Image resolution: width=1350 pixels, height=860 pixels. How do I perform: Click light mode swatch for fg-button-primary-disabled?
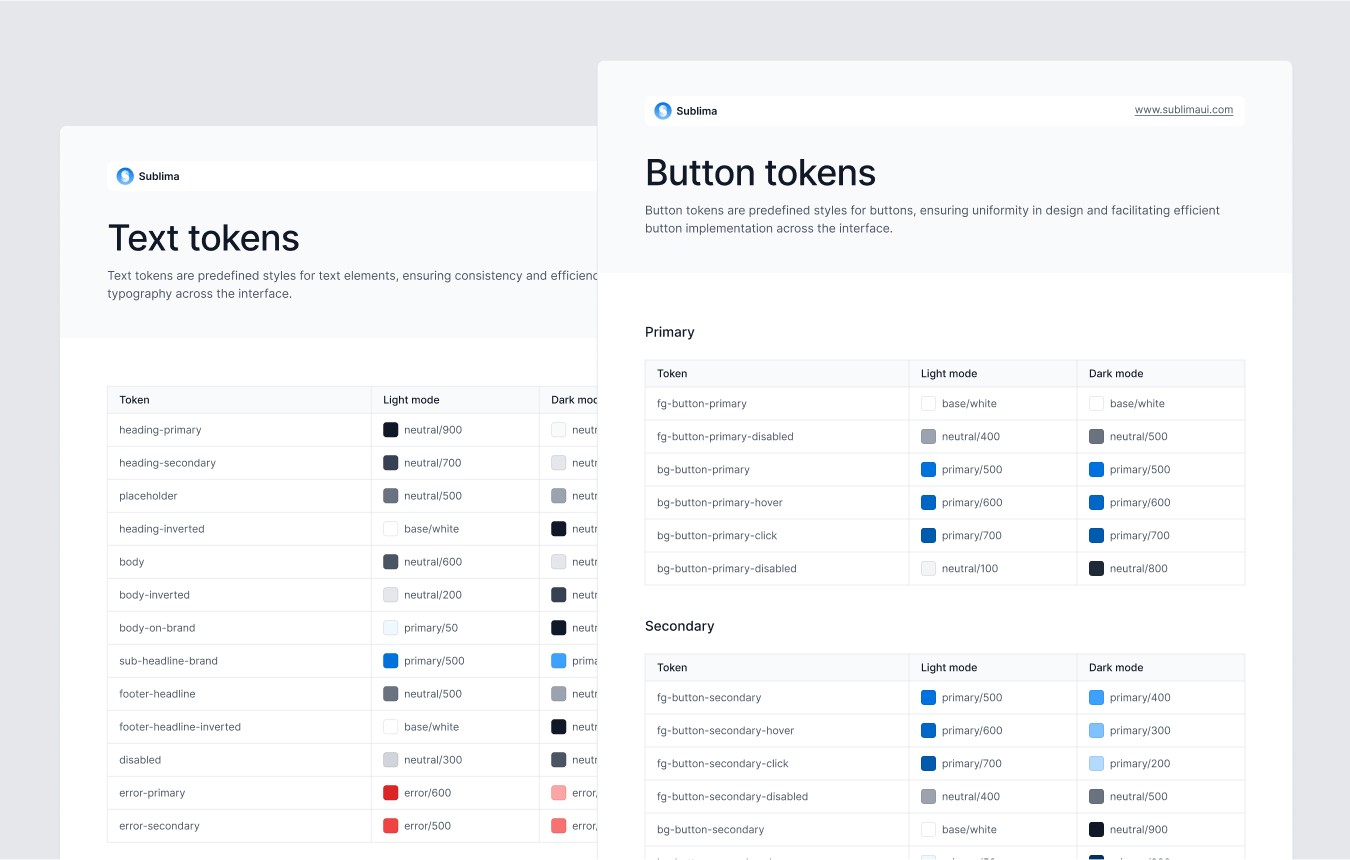[x=928, y=437]
